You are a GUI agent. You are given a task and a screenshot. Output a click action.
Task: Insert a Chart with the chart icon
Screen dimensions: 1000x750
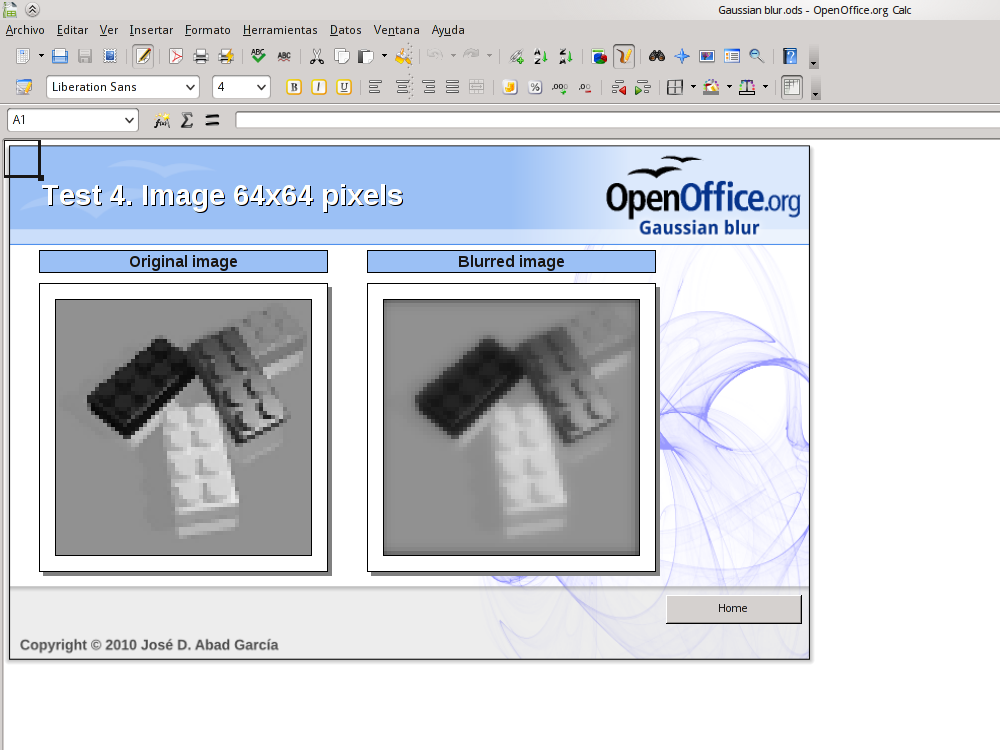point(599,56)
